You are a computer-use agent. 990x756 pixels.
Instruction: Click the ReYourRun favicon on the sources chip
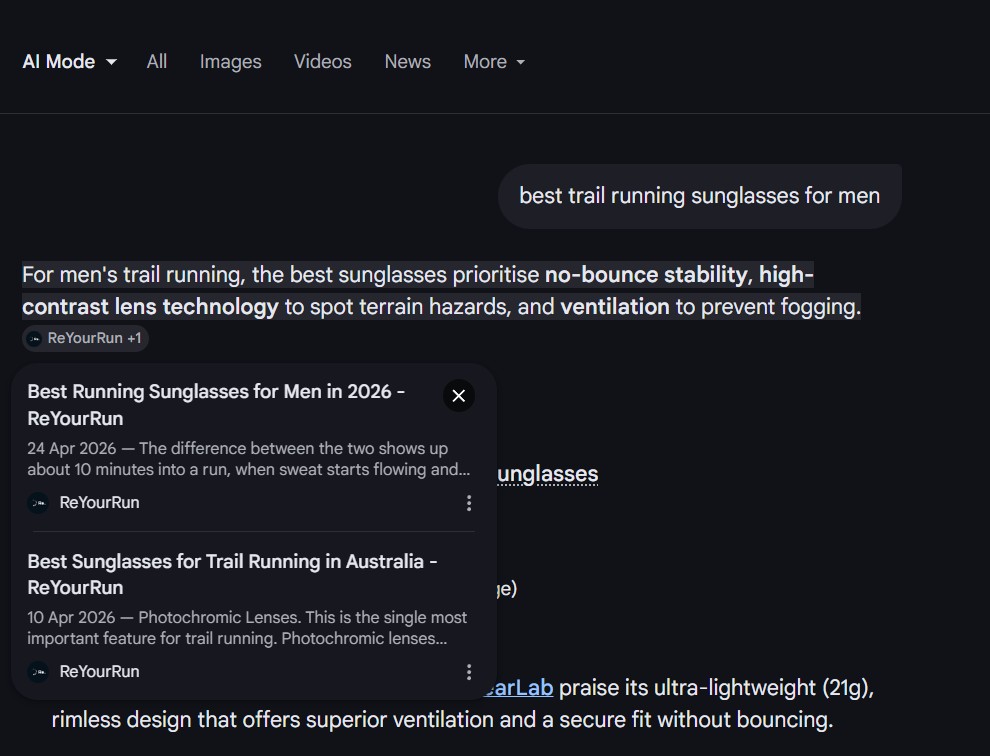click(x=33, y=338)
